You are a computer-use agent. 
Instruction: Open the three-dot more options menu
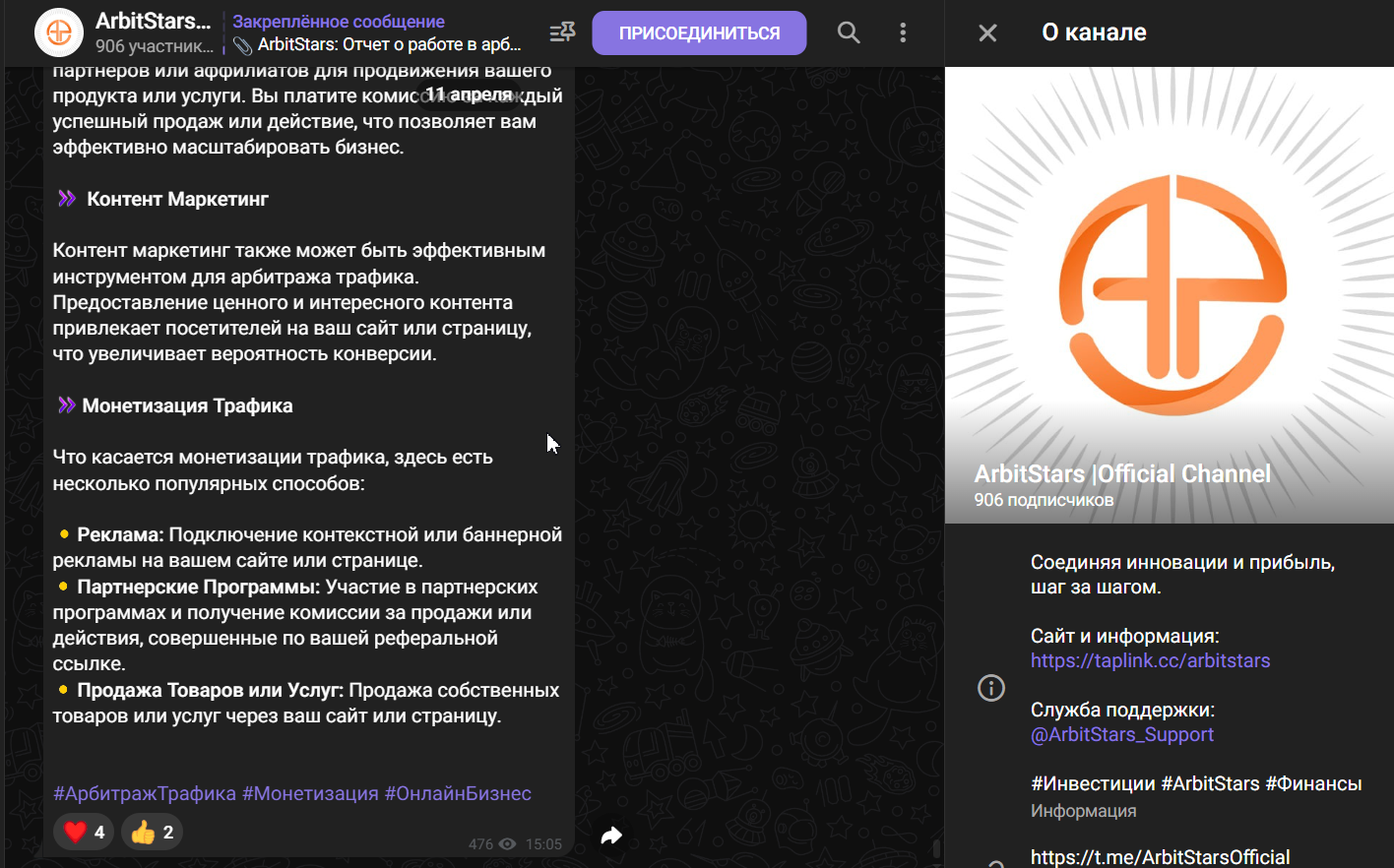[x=903, y=32]
